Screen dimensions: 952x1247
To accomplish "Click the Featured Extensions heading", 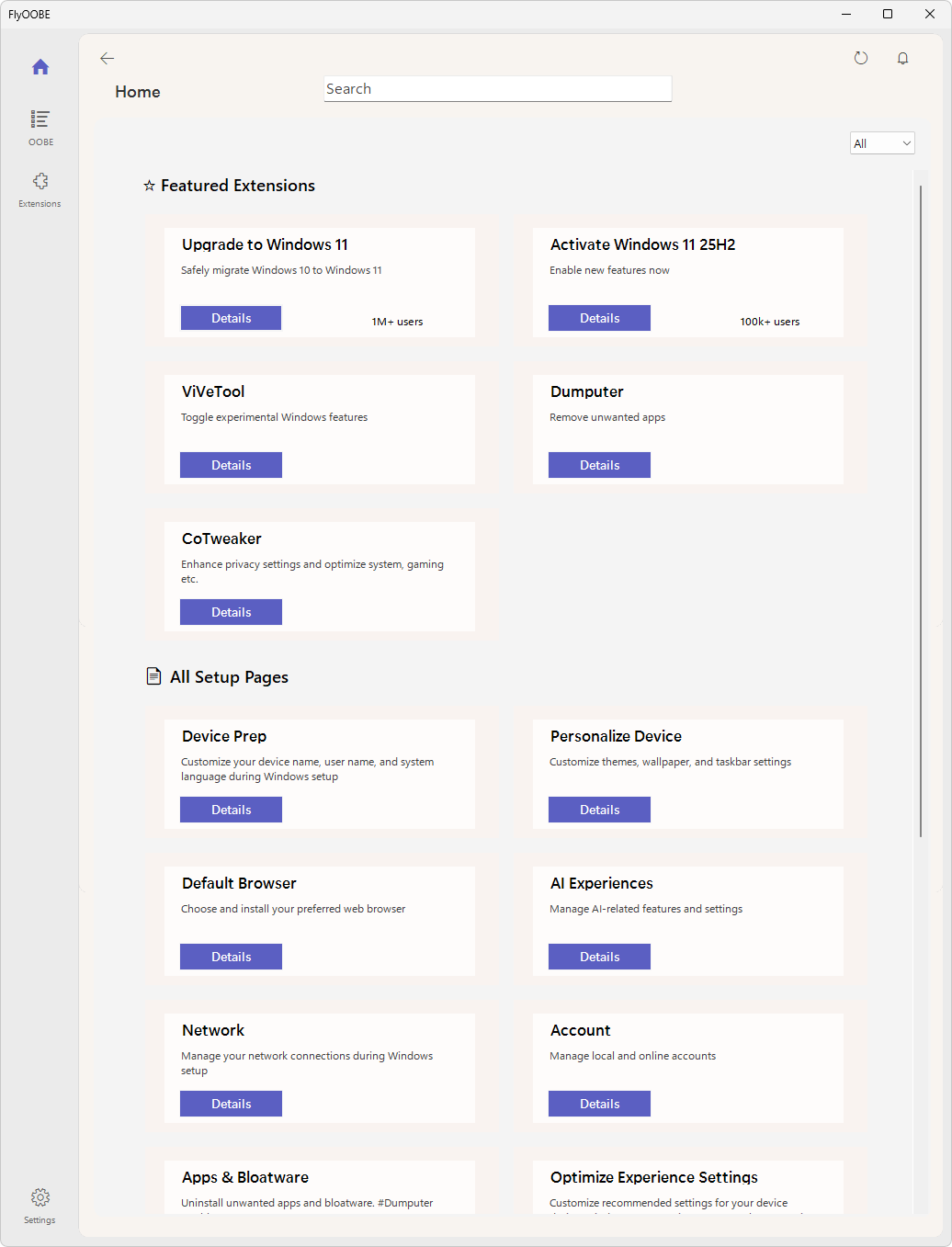I will [238, 186].
